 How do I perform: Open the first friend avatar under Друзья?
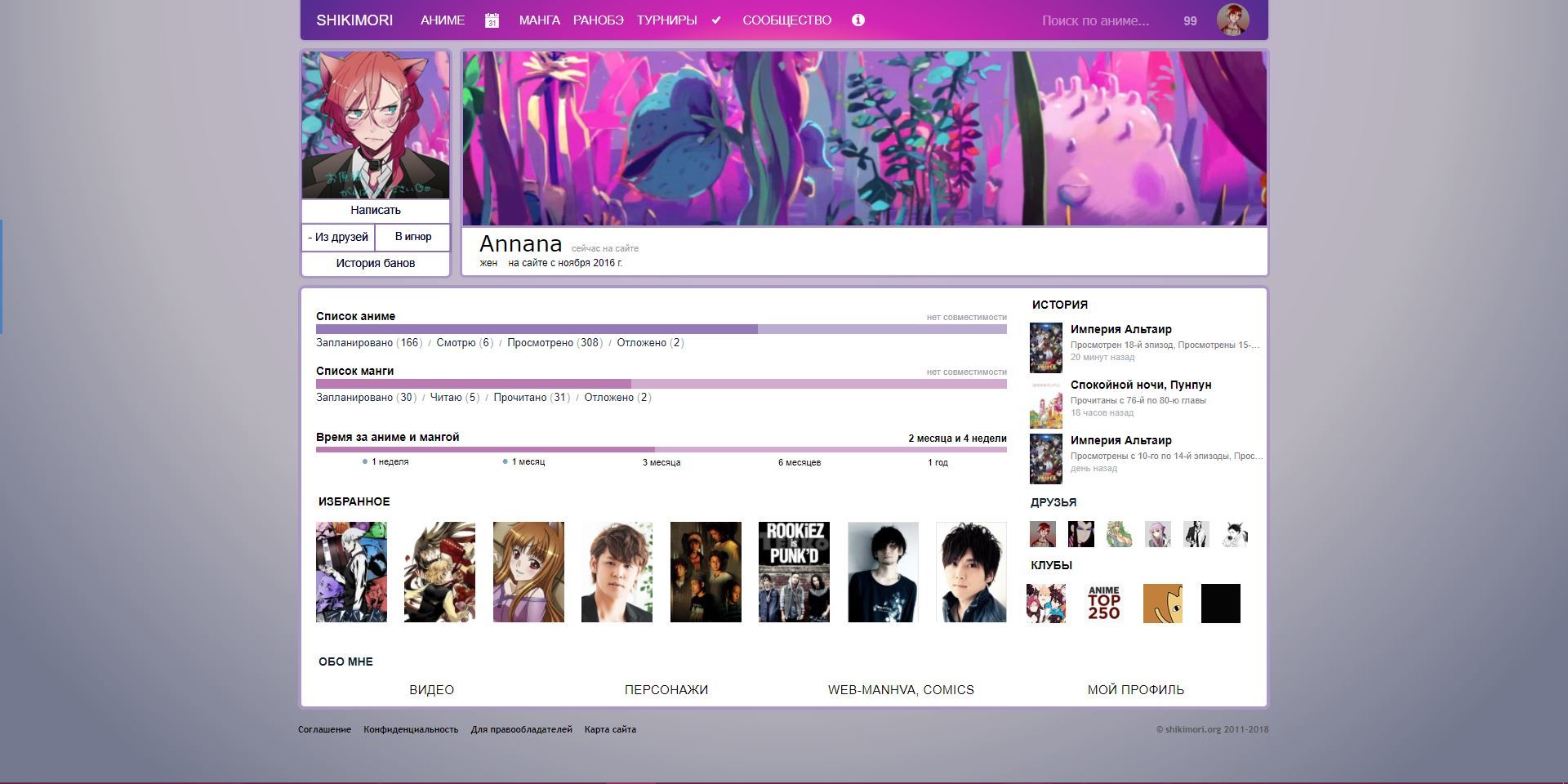(1043, 534)
